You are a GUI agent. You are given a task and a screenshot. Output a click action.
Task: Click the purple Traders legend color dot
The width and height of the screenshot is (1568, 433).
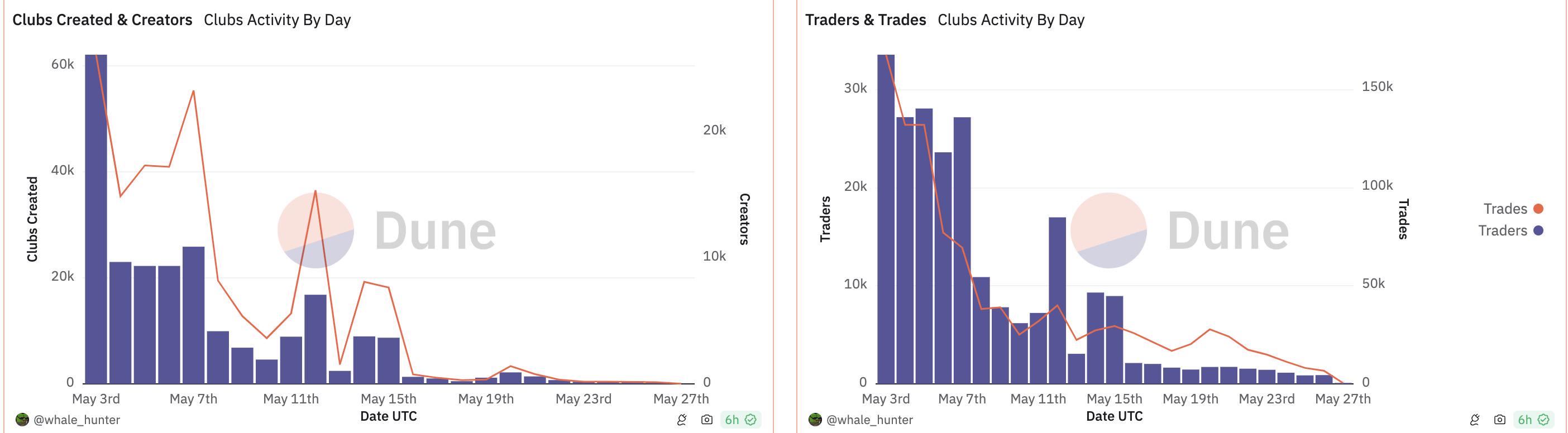[1538, 230]
